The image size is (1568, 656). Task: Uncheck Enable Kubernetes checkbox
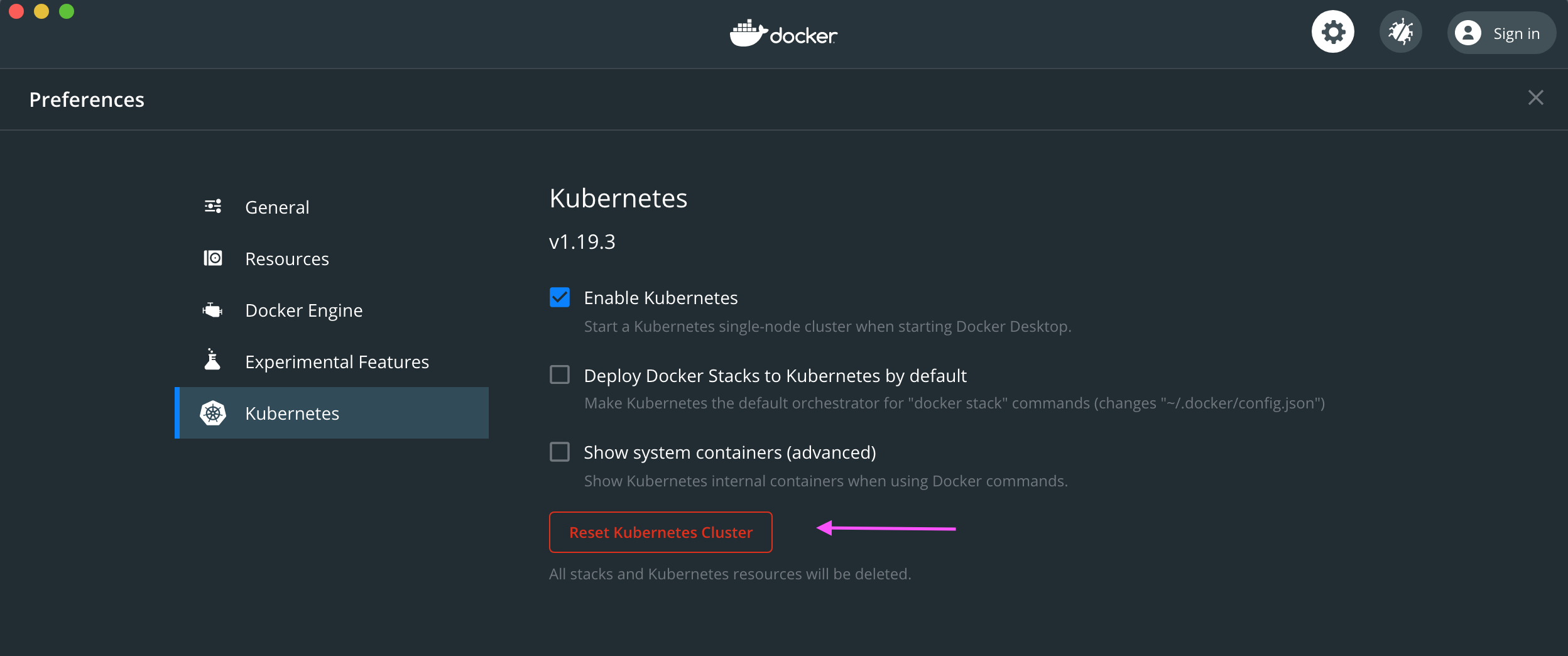point(560,297)
